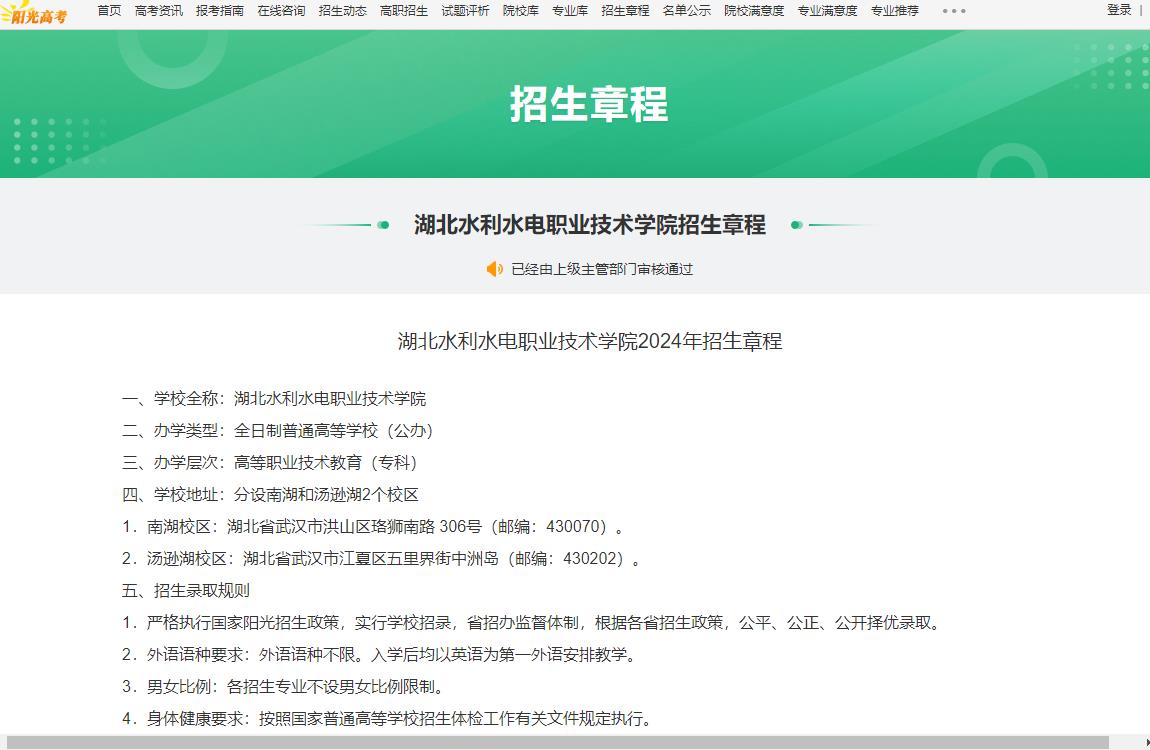Open the 首页 navigation item
The width and height of the screenshot is (1150, 750).
(x=109, y=11)
